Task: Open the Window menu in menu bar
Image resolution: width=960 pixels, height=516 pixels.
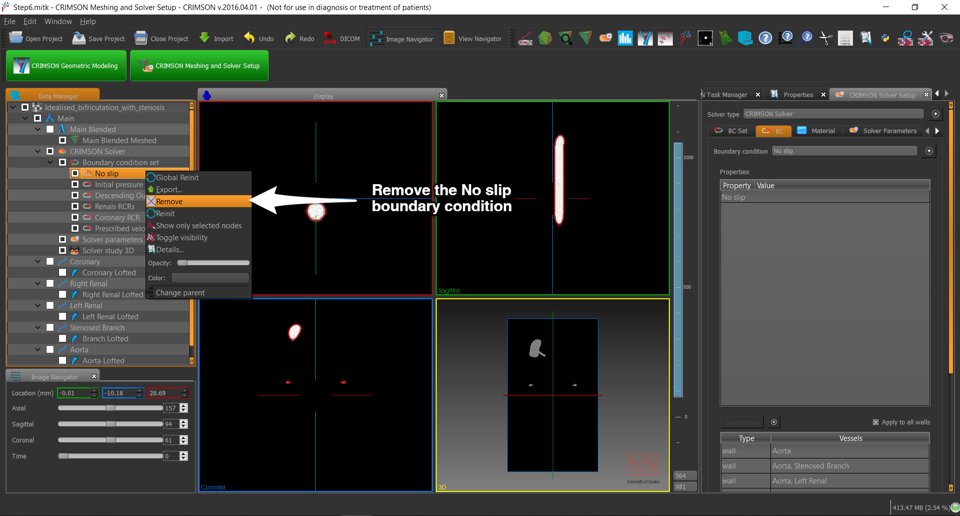Action: [x=58, y=21]
